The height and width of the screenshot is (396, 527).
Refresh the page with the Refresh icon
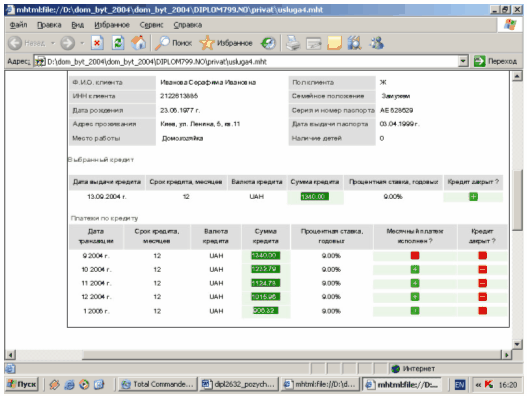coord(118,43)
